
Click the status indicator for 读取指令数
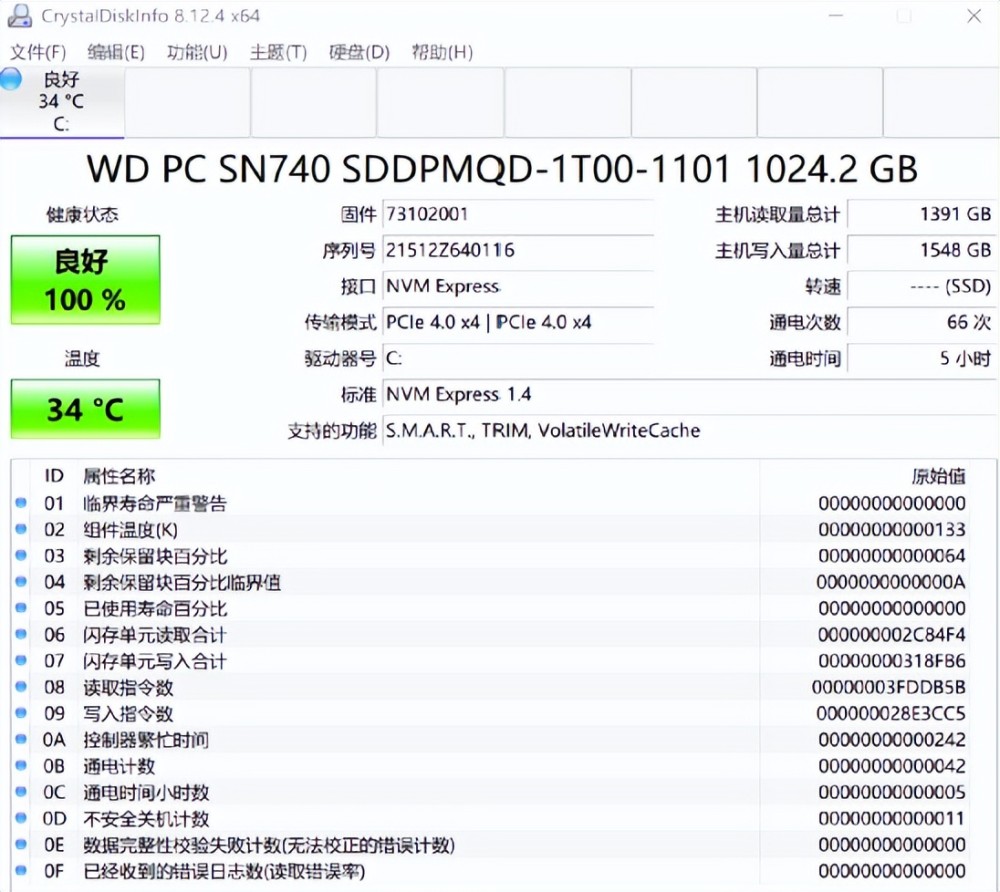pos(21,687)
